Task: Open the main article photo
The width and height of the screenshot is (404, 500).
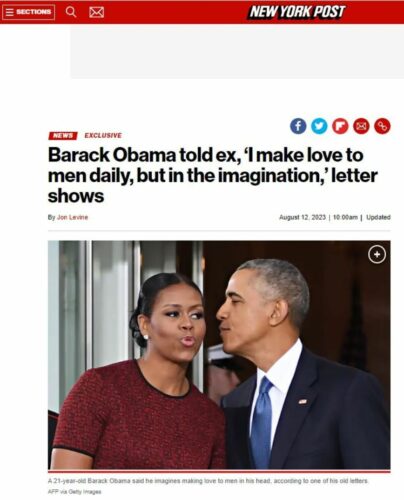Action: coord(219,355)
